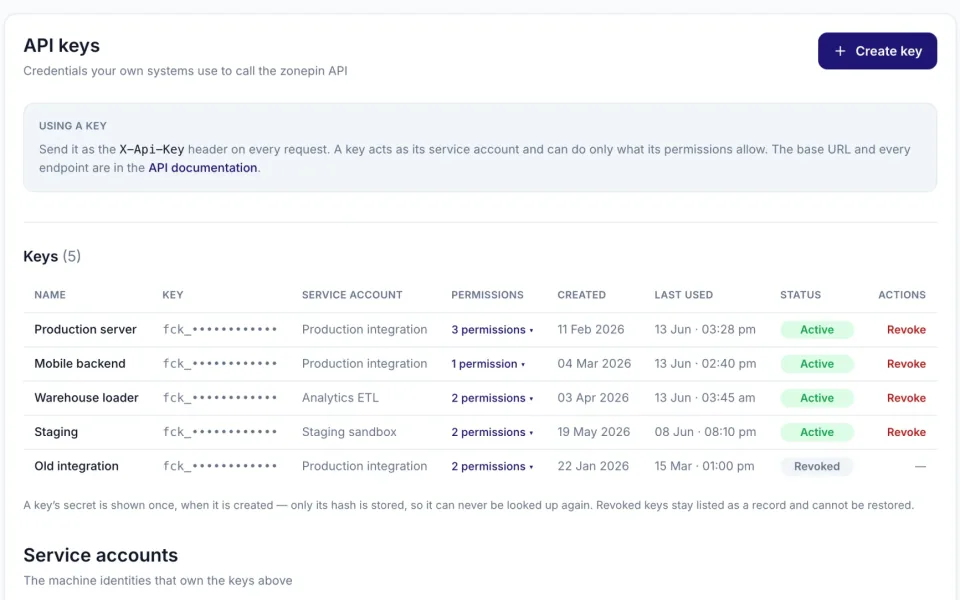
Task: Click the created date 19 May 2026
Action: point(593,432)
